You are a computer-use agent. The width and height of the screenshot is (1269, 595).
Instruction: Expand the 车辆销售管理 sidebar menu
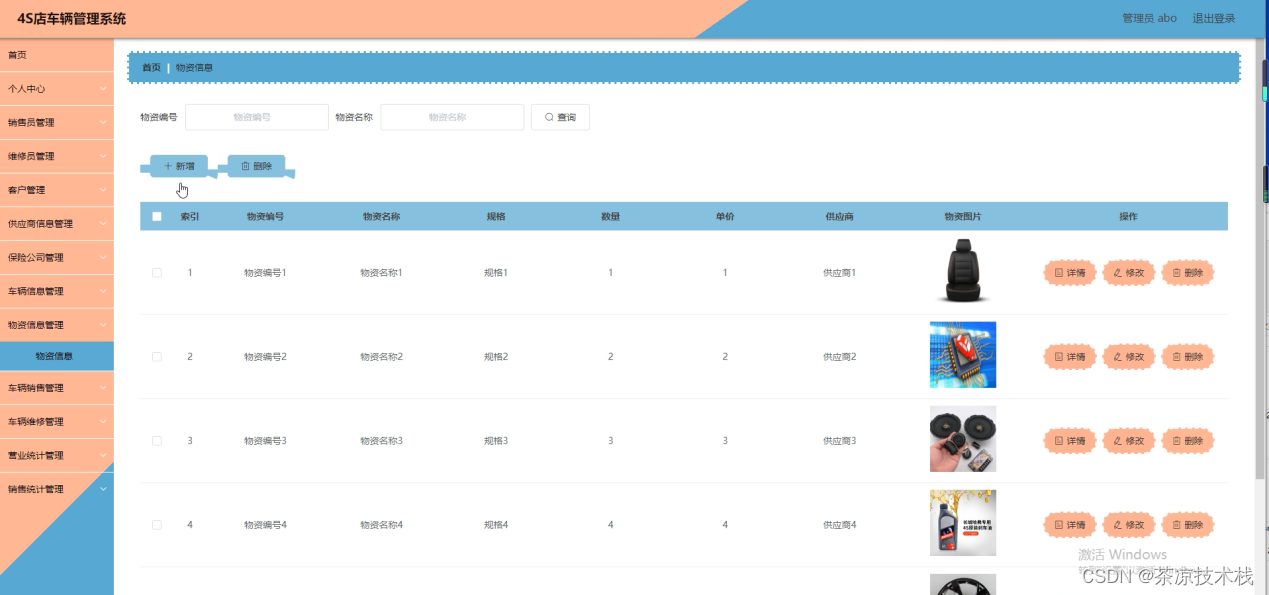coord(57,387)
